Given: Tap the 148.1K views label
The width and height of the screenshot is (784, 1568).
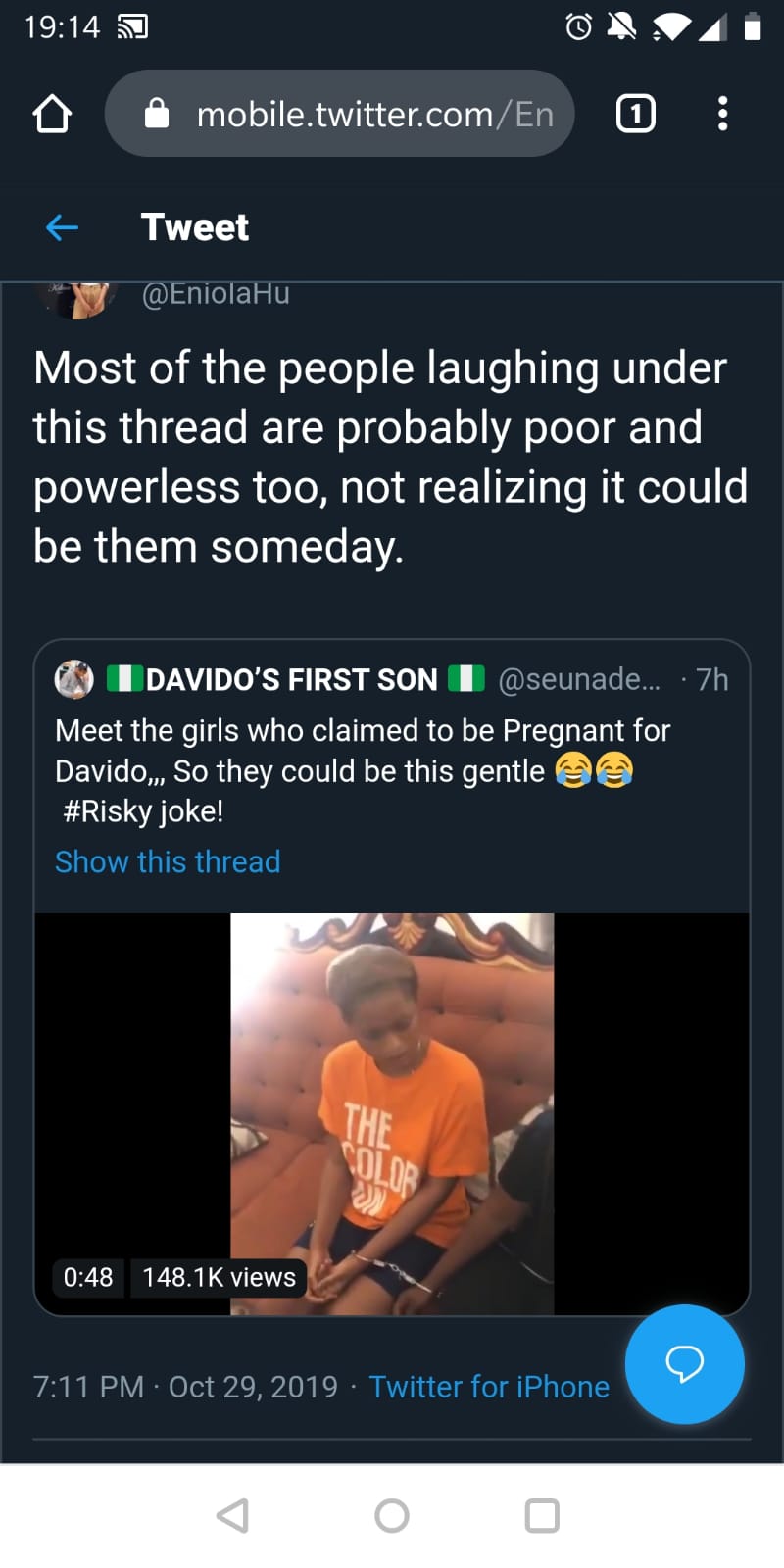Looking at the screenshot, I should (219, 1277).
